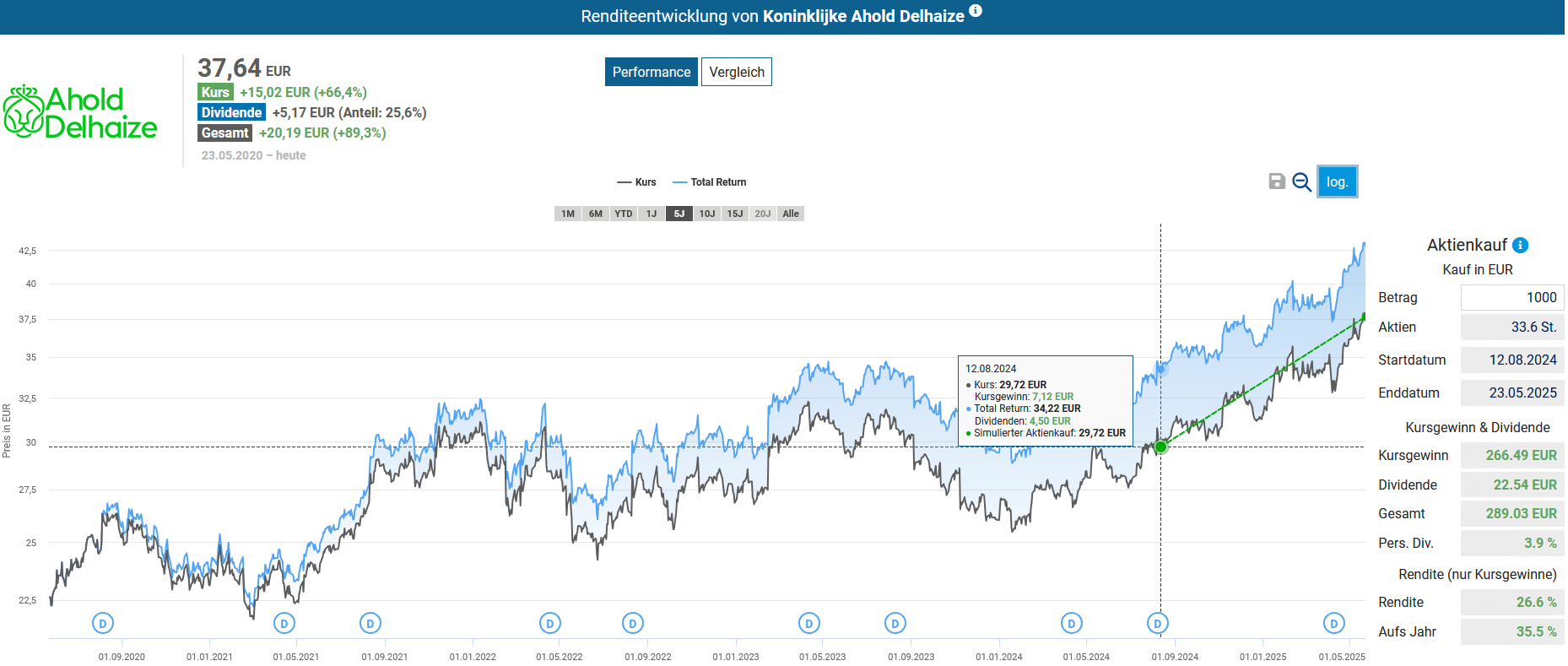
Task: Select the 15J time range
Action: 735,214
